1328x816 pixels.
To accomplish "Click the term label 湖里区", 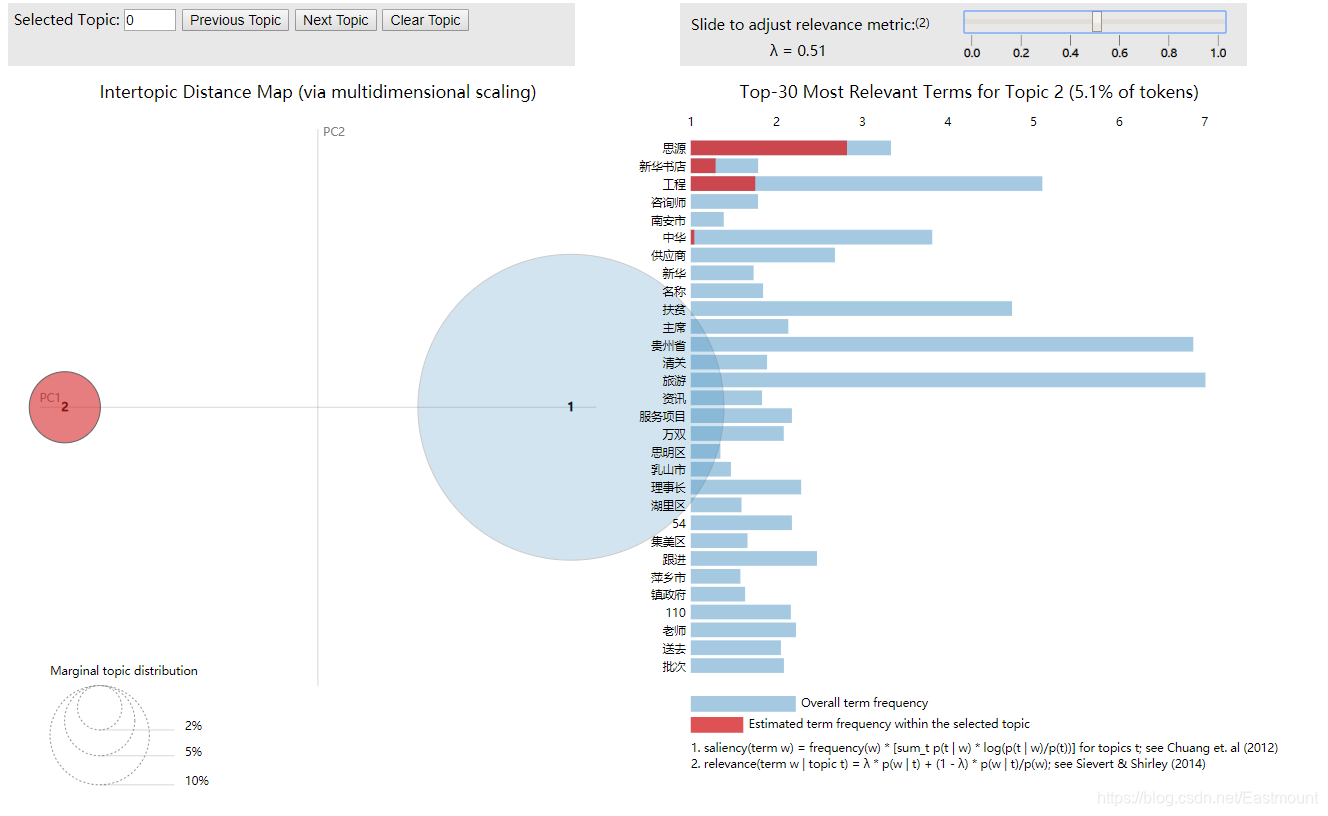I will (669, 505).
